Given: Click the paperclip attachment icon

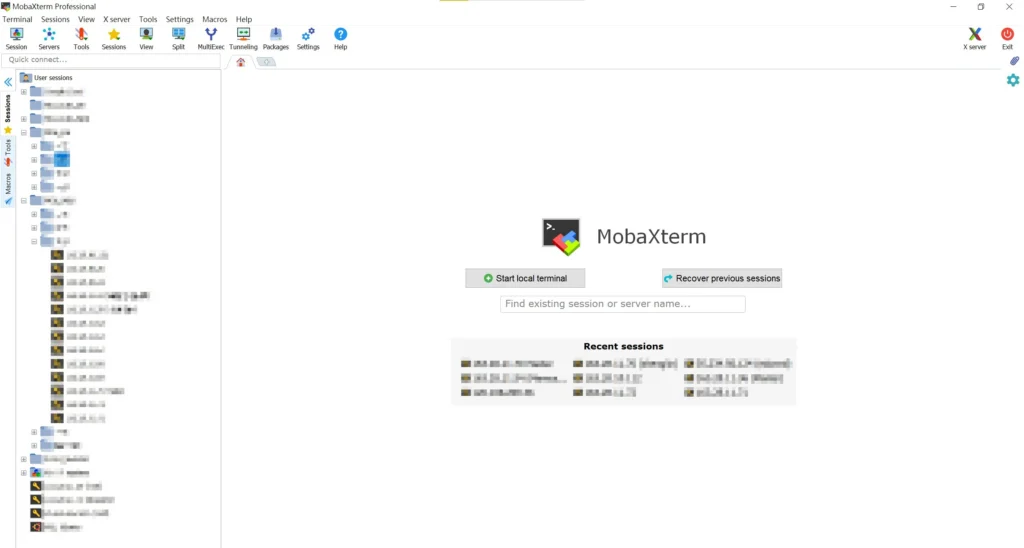Looking at the screenshot, I should (x=1013, y=61).
